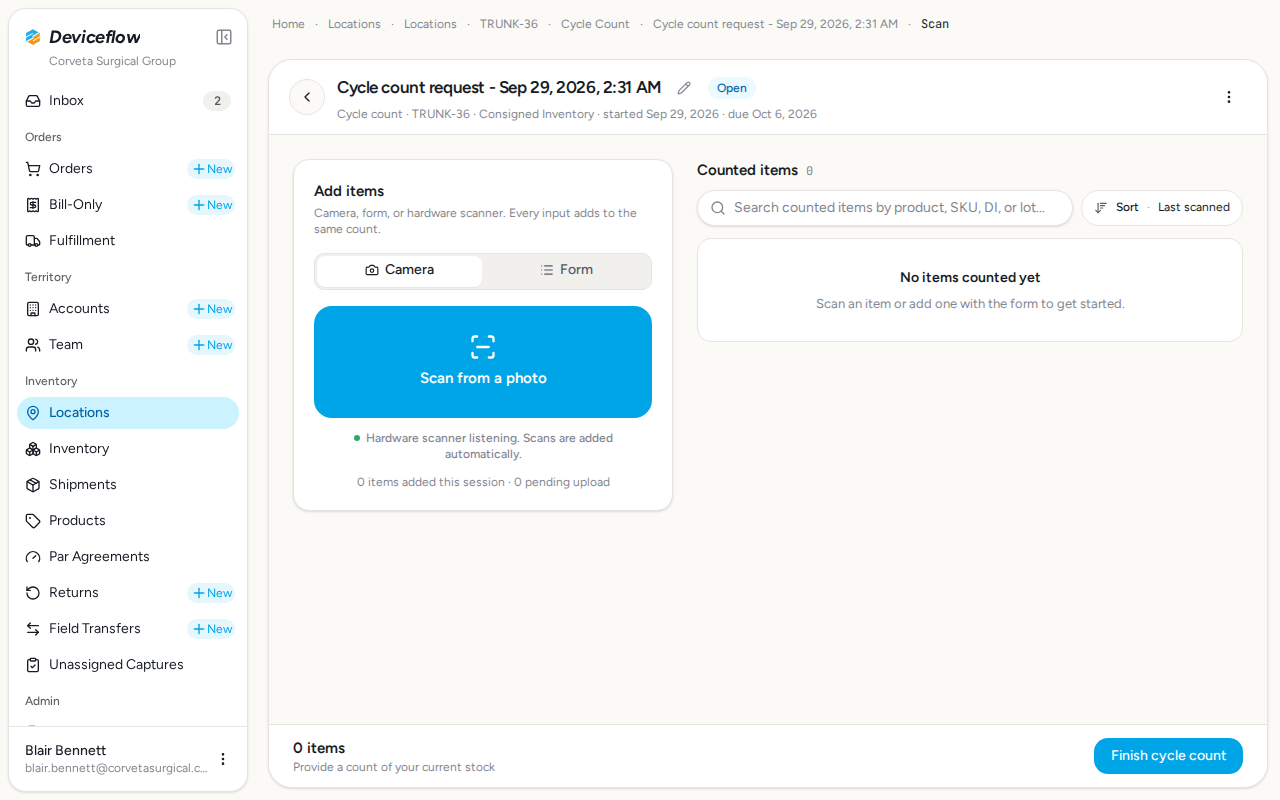The width and height of the screenshot is (1280, 800).
Task: Open the user account options menu
Action: click(x=223, y=759)
